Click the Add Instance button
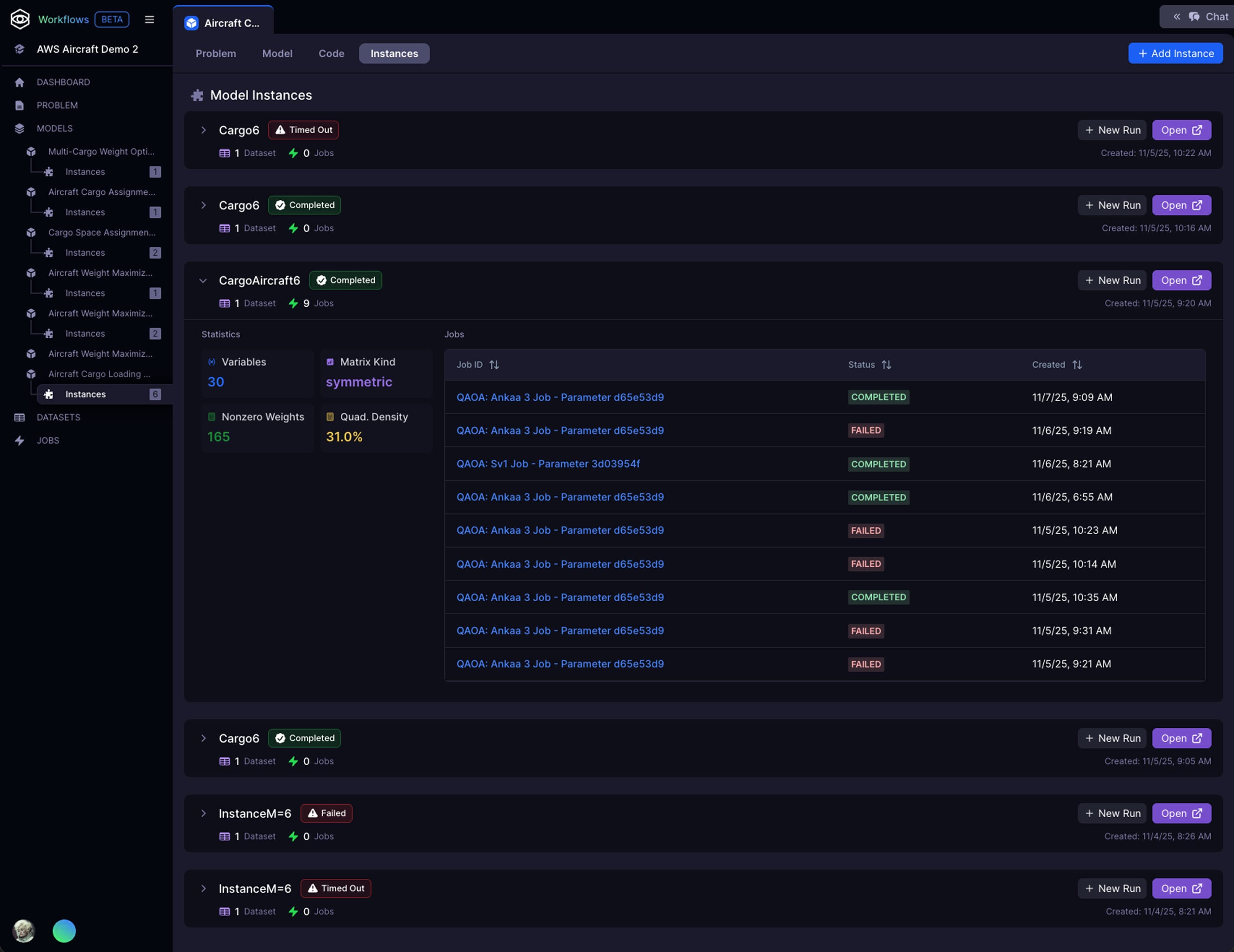The width and height of the screenshot is (1234, 952). coord(1175,53)
